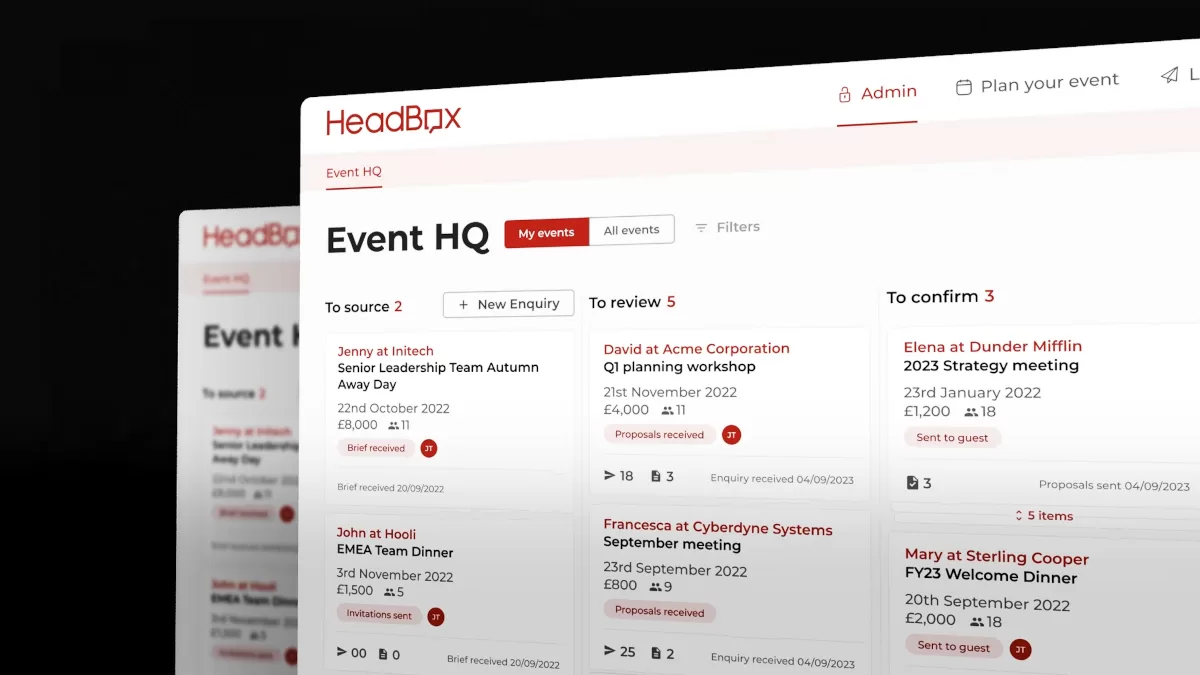The width and height of the screenshot is (1200, 675).
Task: Click the '23rd September 2022' date
Action: (675, 570)
